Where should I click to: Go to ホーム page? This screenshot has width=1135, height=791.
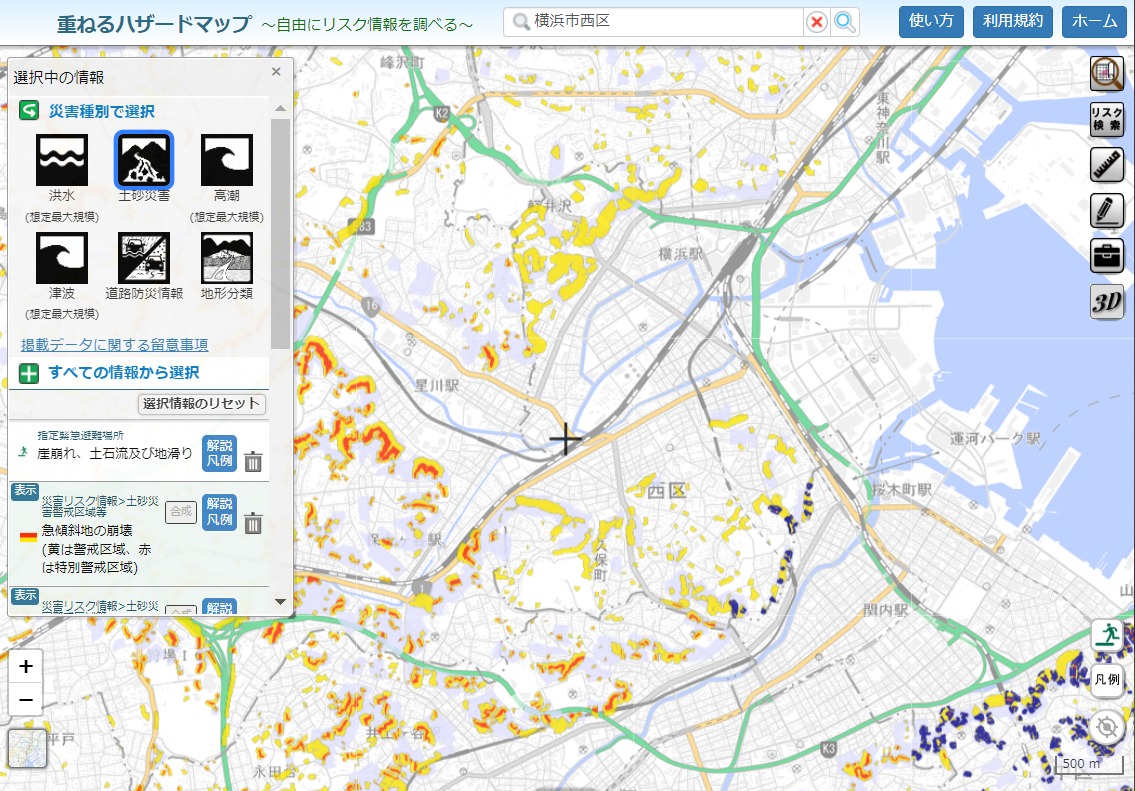click(1094, 21)
